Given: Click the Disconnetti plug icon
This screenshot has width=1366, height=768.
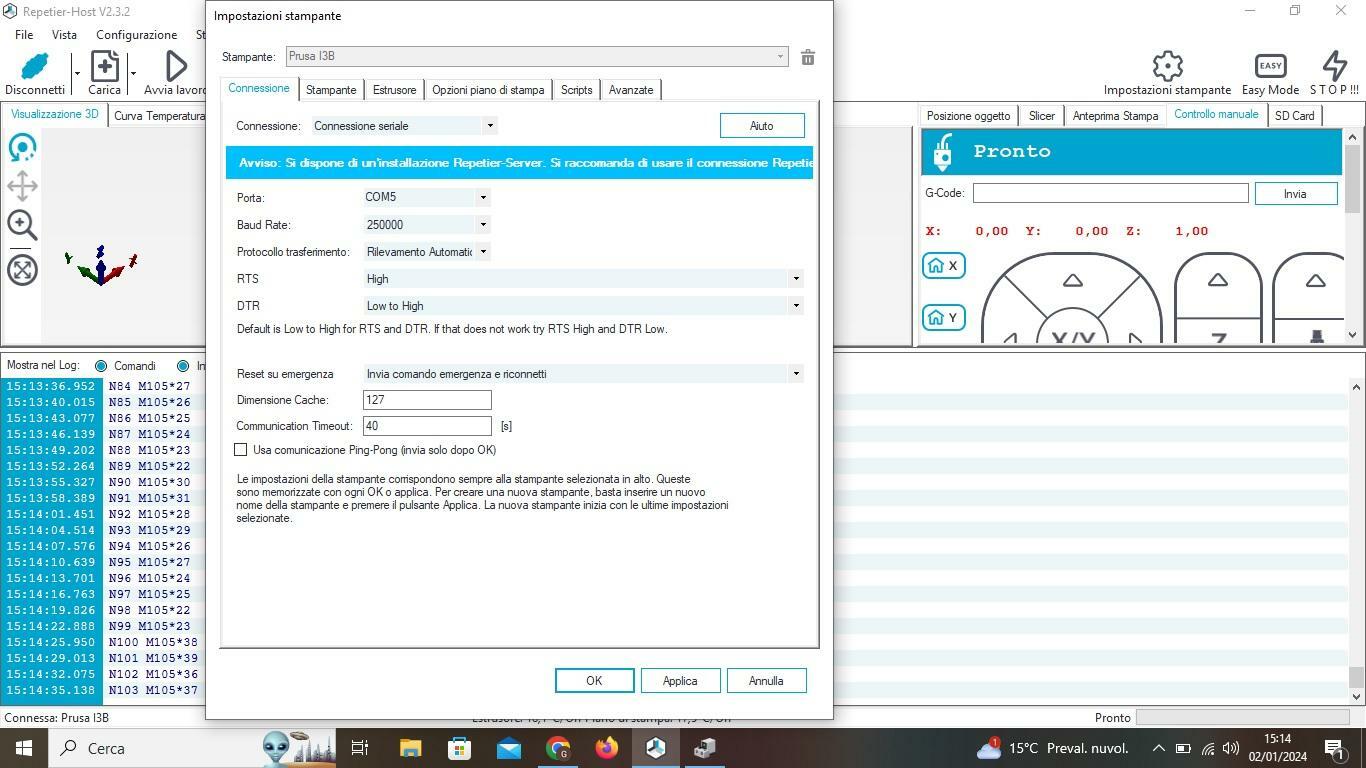Looking at the screenshot, I should [x=35, y=67].
